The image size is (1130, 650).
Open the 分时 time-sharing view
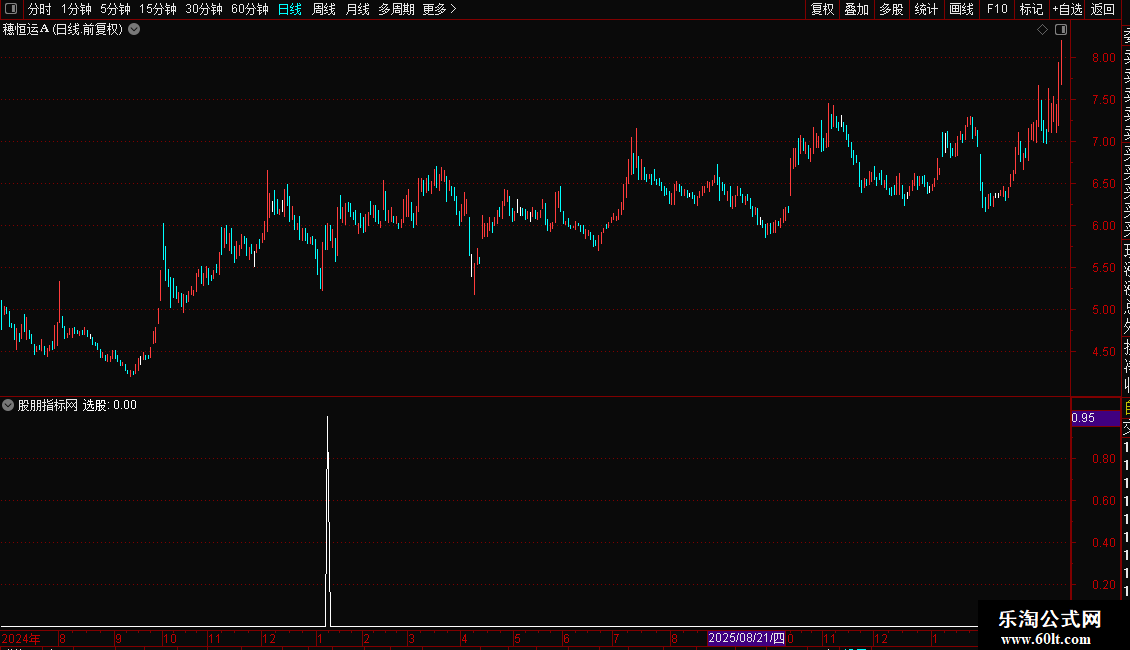tap(40, 9)
